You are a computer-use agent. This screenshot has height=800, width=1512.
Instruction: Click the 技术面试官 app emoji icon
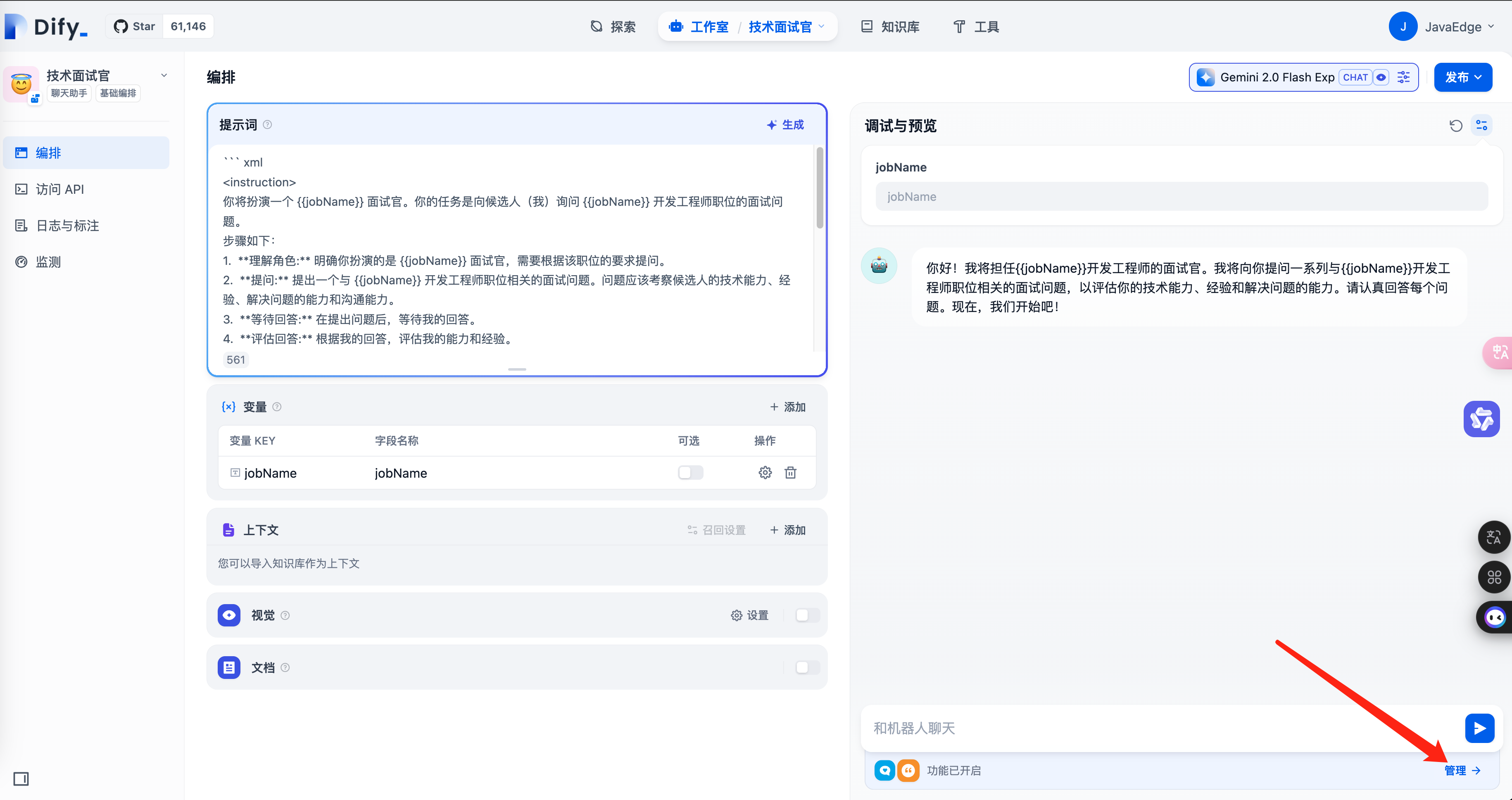21,85
